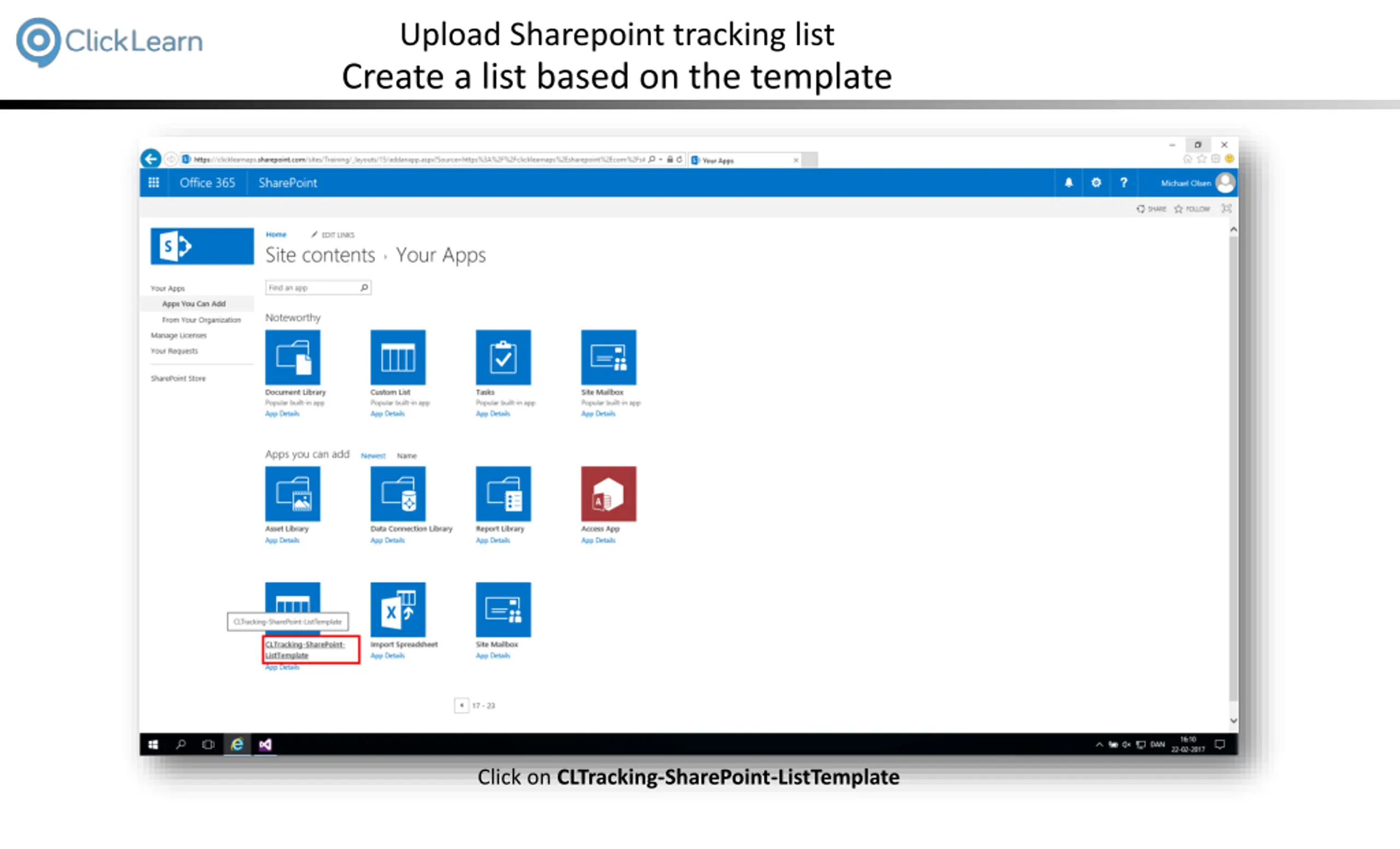Open App Details under Access App
The height and width of the screenshot is (849, 1400).
pos(598,540)
